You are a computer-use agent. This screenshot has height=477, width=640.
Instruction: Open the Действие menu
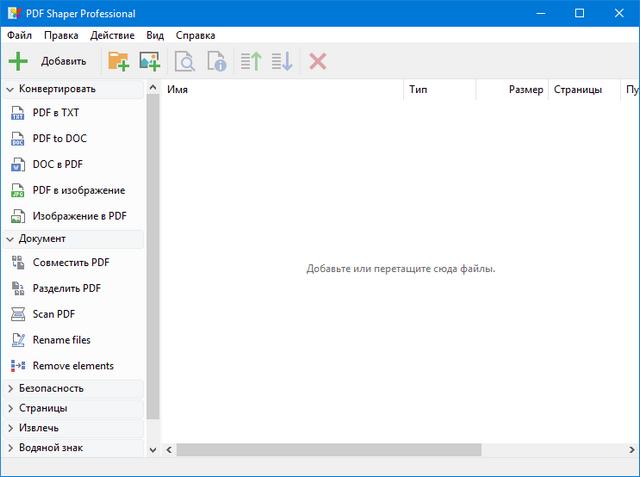112,35
